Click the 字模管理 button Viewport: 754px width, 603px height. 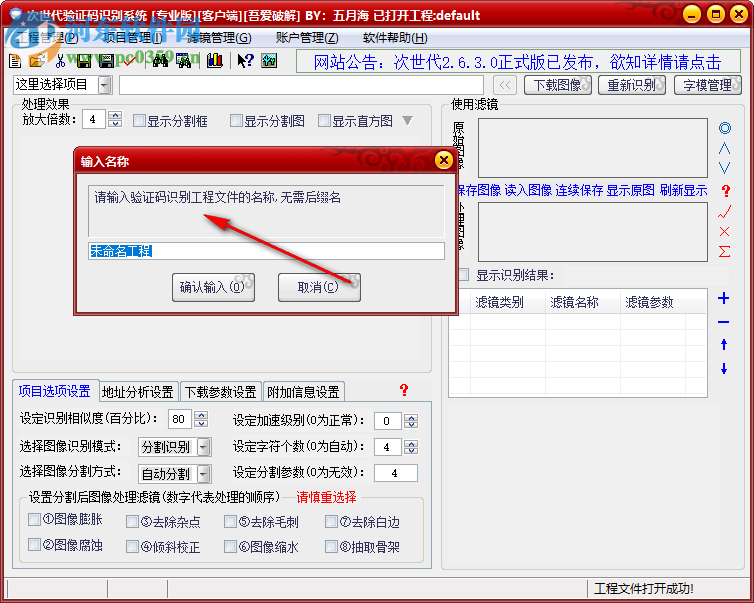[707, 85]
